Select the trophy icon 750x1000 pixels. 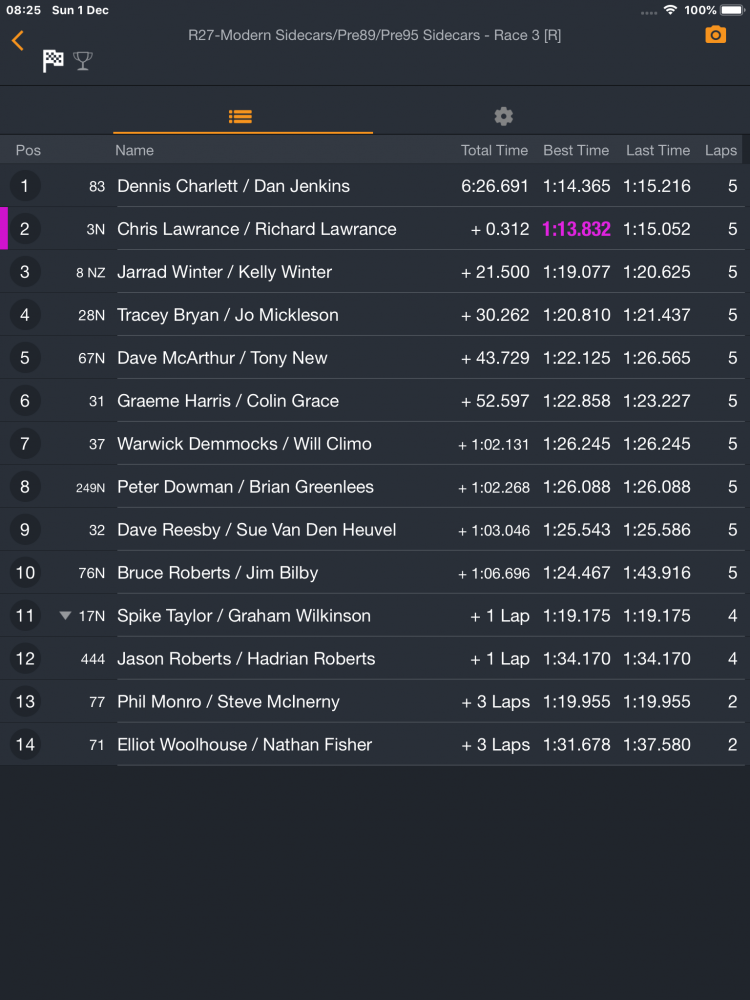pyautogui.click(x=83, y=61)
